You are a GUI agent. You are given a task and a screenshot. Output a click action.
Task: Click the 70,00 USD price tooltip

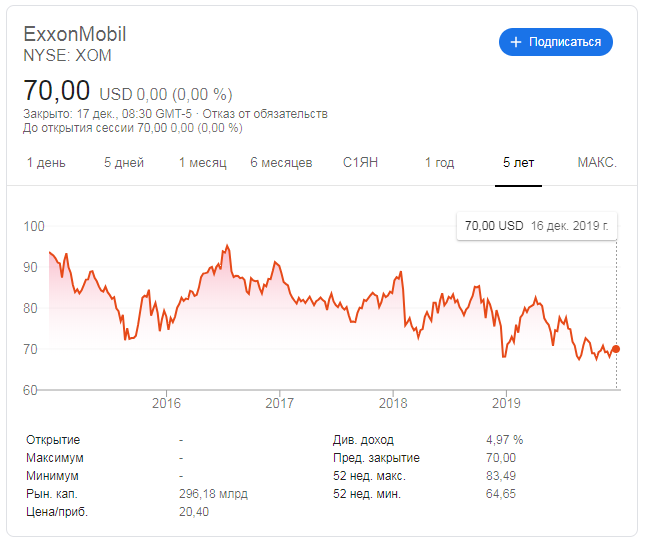537,226
